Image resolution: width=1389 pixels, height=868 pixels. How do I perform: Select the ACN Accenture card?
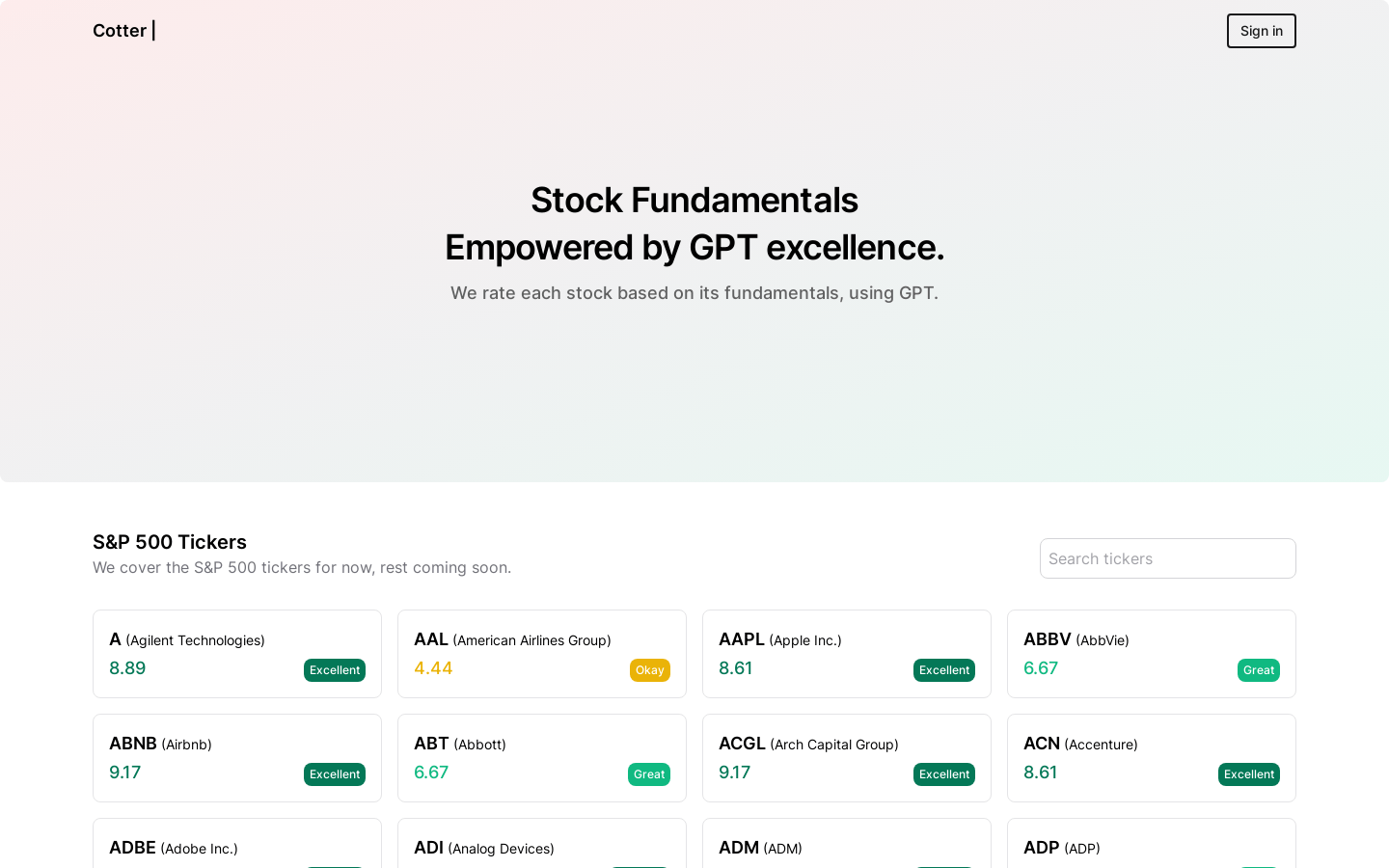pyautogui.click(x=1151, y=757)
